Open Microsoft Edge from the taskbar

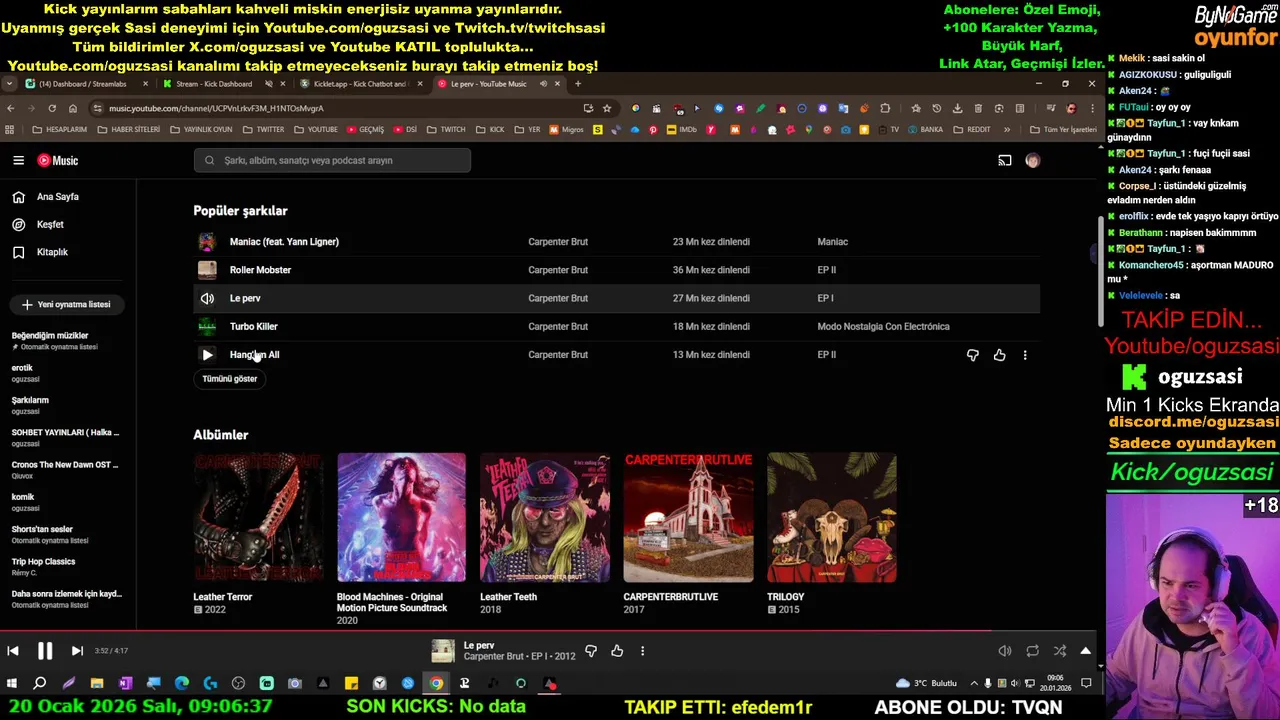point(181,684)
